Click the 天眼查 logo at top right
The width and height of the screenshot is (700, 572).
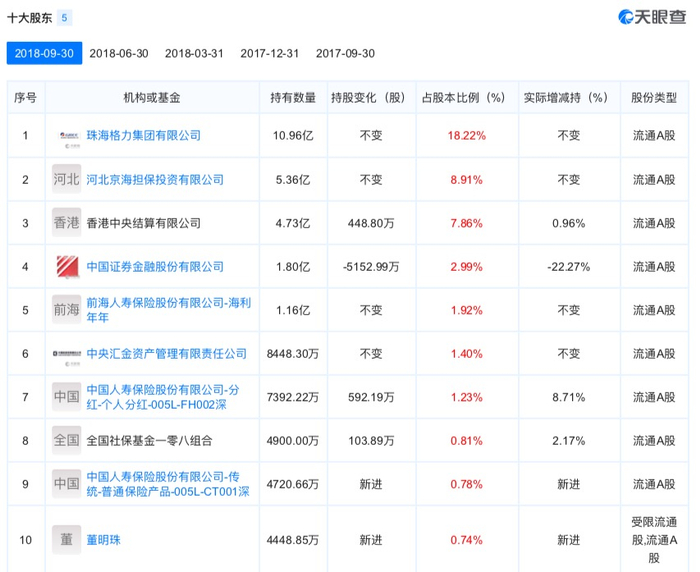pyautogui.click(x=652, y=17)
